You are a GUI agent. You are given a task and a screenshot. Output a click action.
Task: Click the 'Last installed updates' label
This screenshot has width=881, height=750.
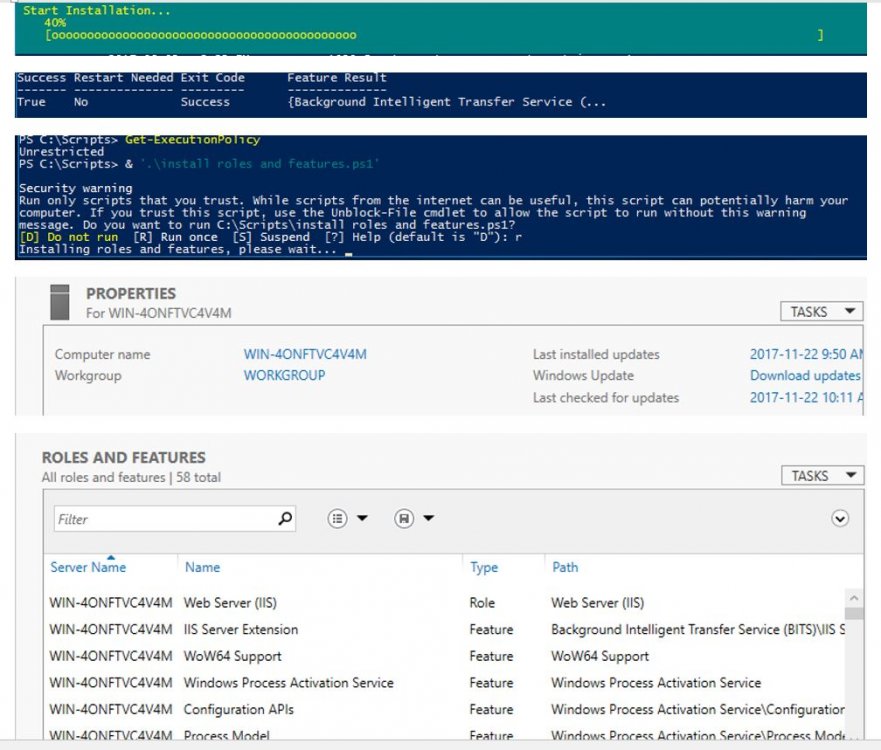click(596, 354)
